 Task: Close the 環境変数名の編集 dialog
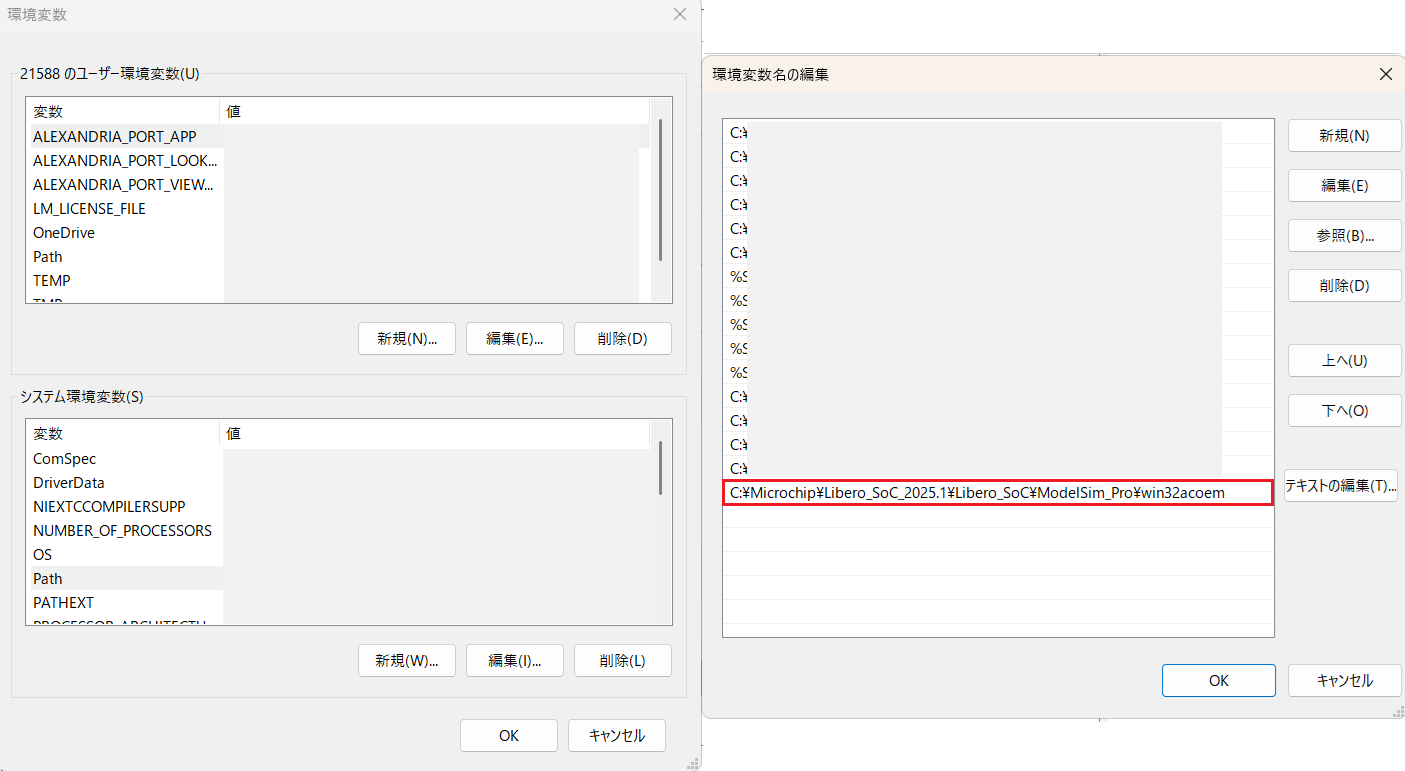pyautogui.click(x=1385, y=74)
